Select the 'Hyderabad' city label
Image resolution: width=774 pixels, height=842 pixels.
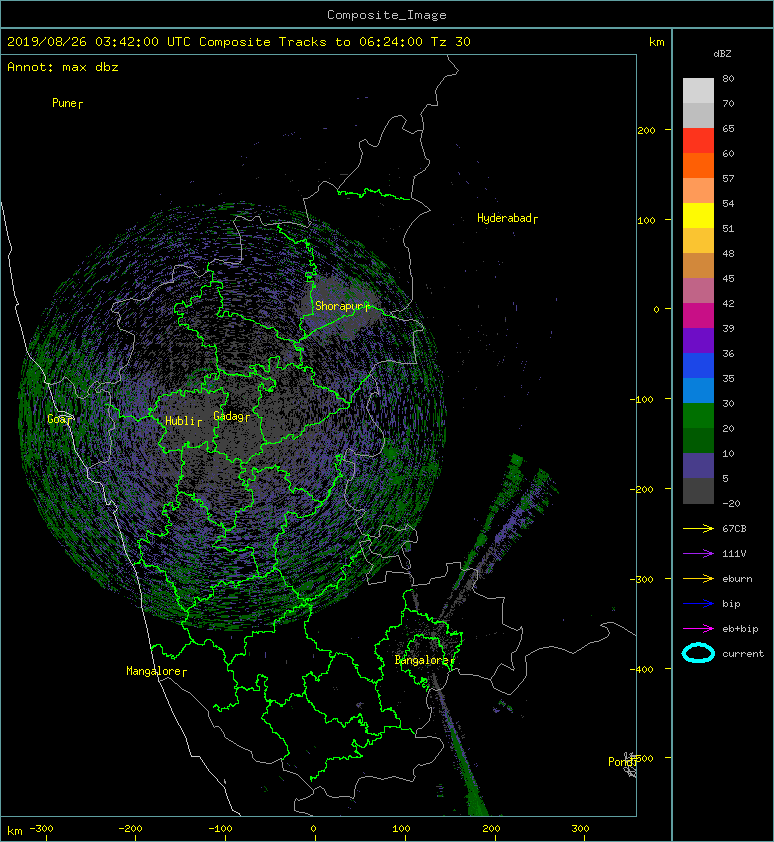[x=504, y=218]
